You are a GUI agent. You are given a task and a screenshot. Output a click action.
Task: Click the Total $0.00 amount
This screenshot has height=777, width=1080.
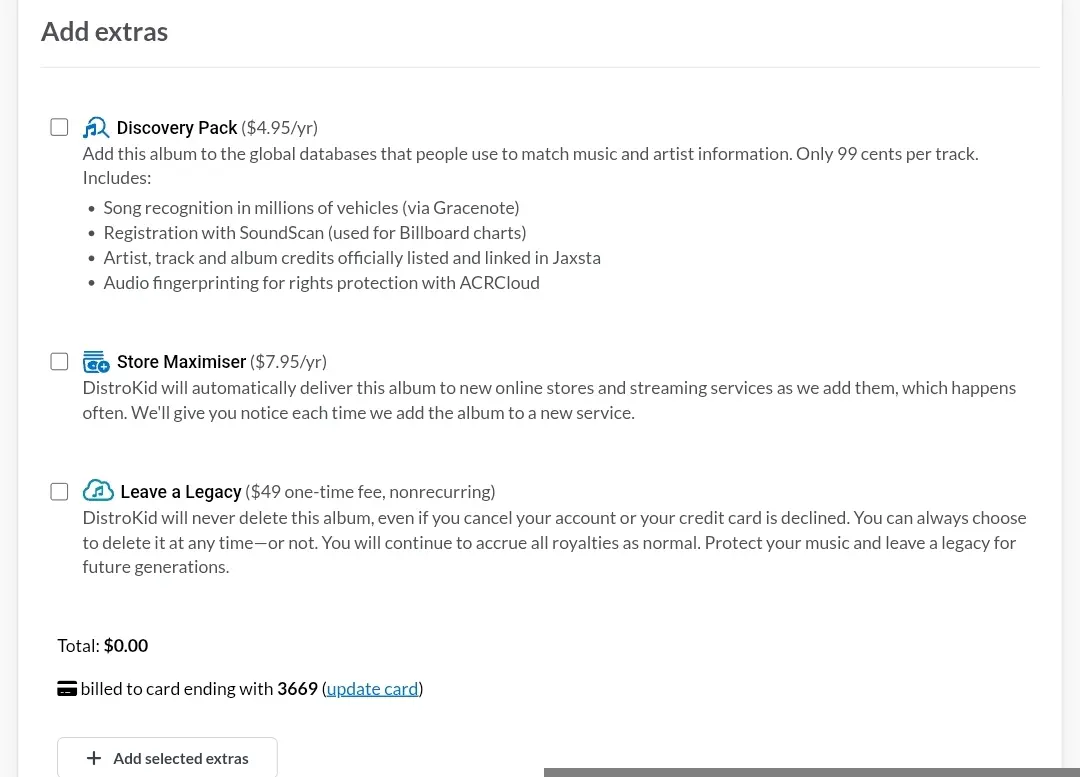coord(126,646)
